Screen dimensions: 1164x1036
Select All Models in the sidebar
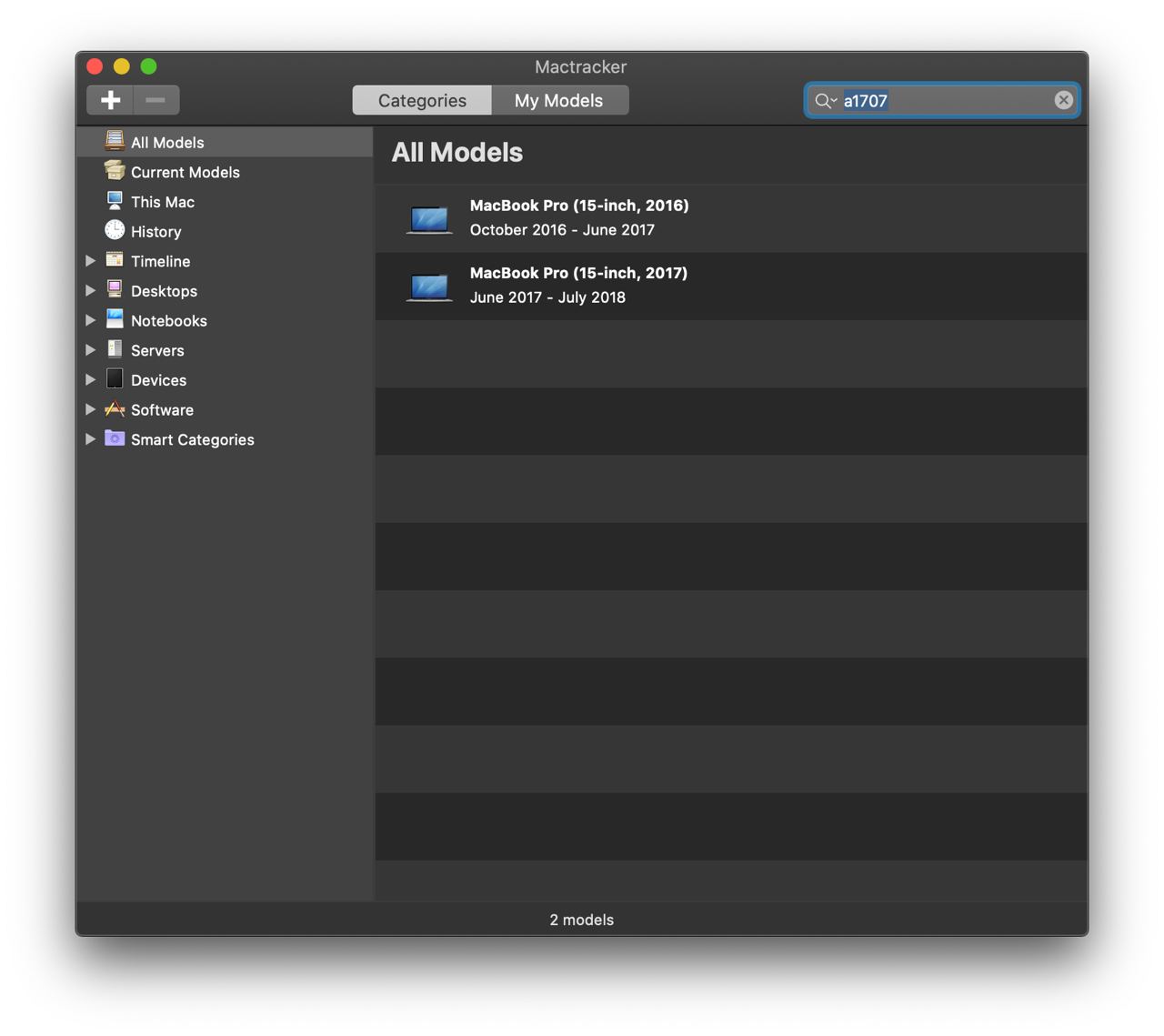(225, 142)
